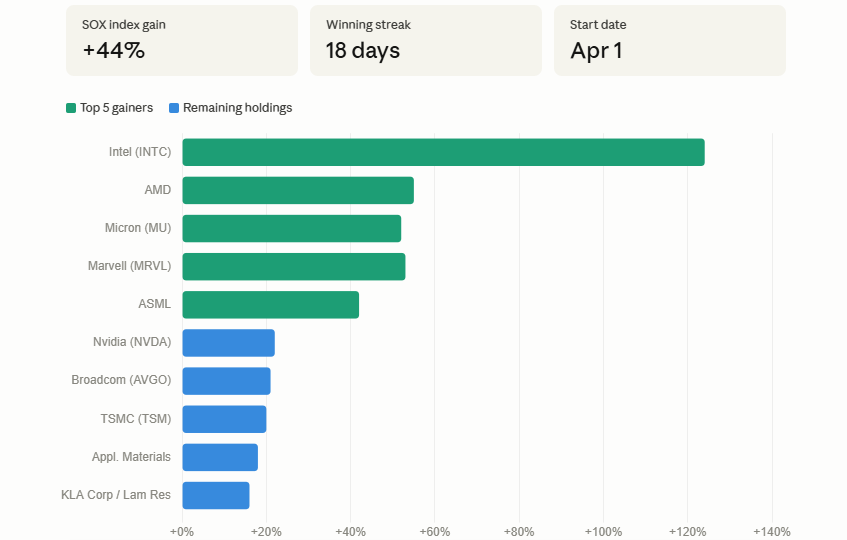Select the Winning streak 18 days card
Viewport: 847px width, 540px height.
pyautogui.click(x=426, y=40)
